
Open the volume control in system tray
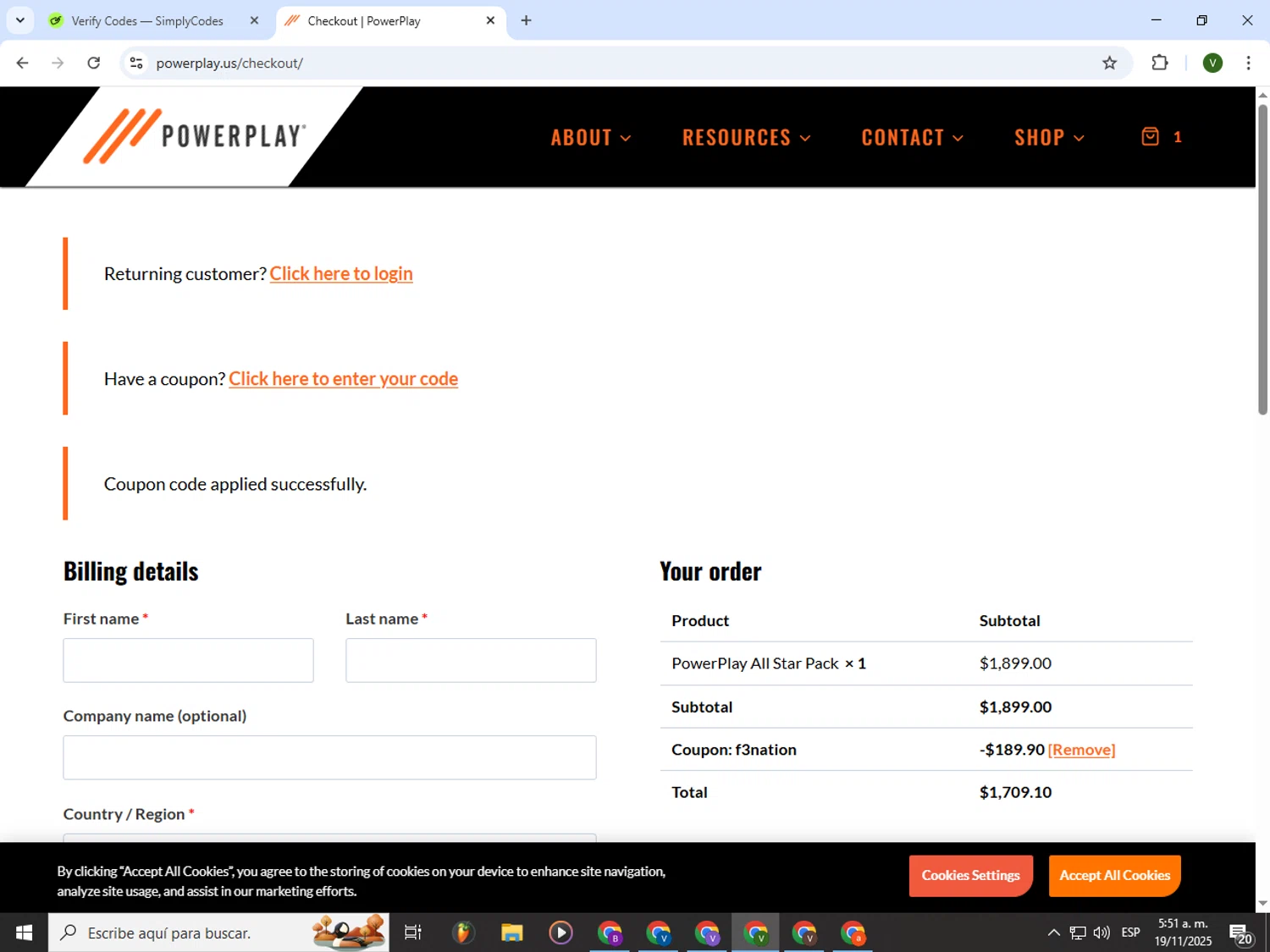point(1102,933)
